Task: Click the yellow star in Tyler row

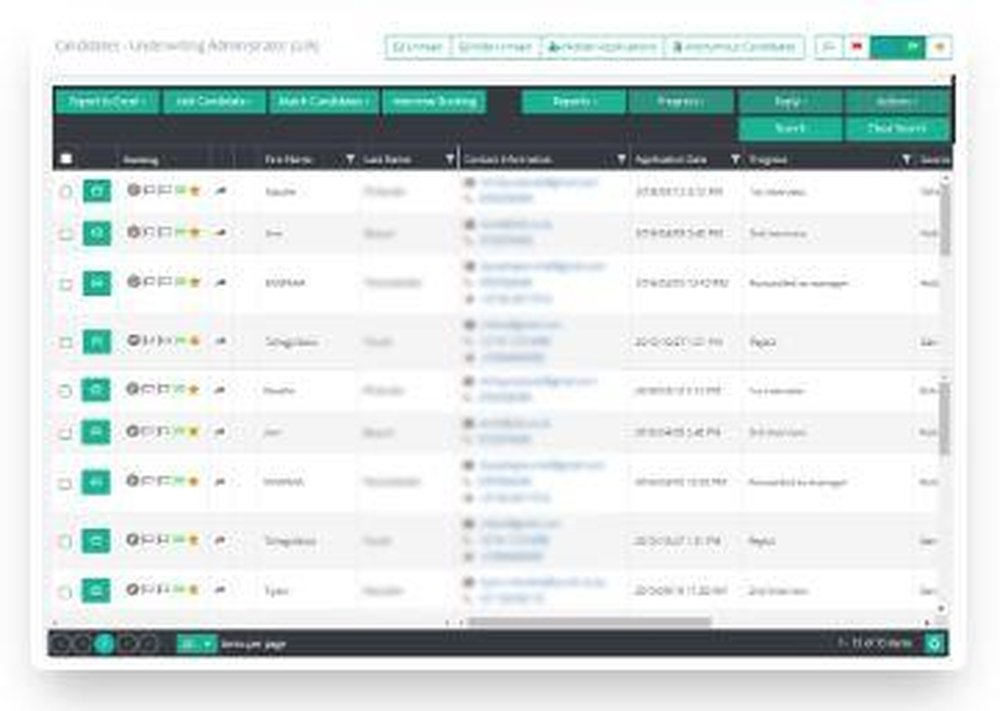Action: pyautogui.click(x=194, y=590)
